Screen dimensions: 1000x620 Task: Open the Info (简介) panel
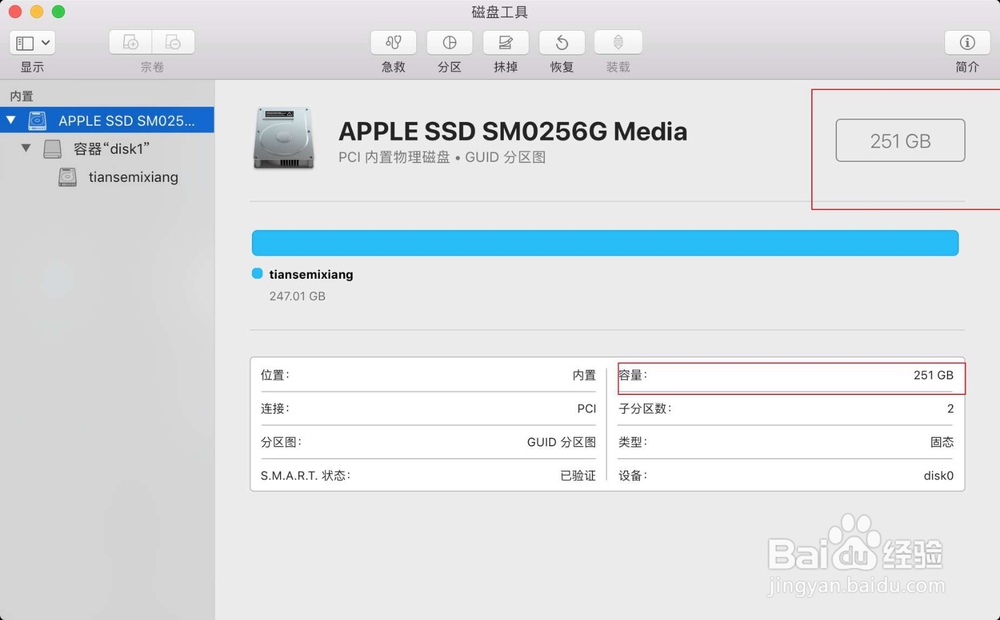click(967, 43)
